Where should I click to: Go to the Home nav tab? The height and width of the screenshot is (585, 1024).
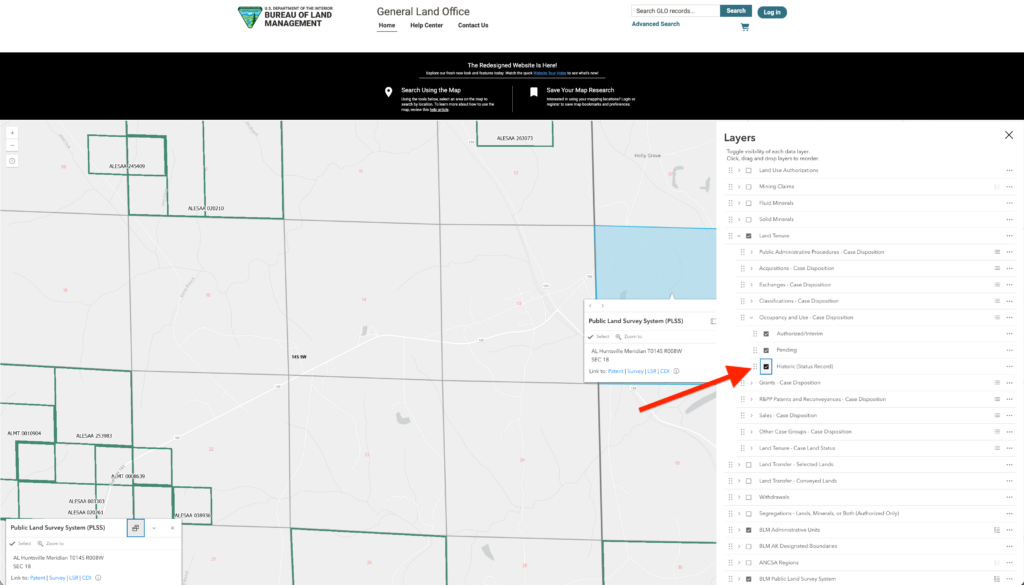387,25
